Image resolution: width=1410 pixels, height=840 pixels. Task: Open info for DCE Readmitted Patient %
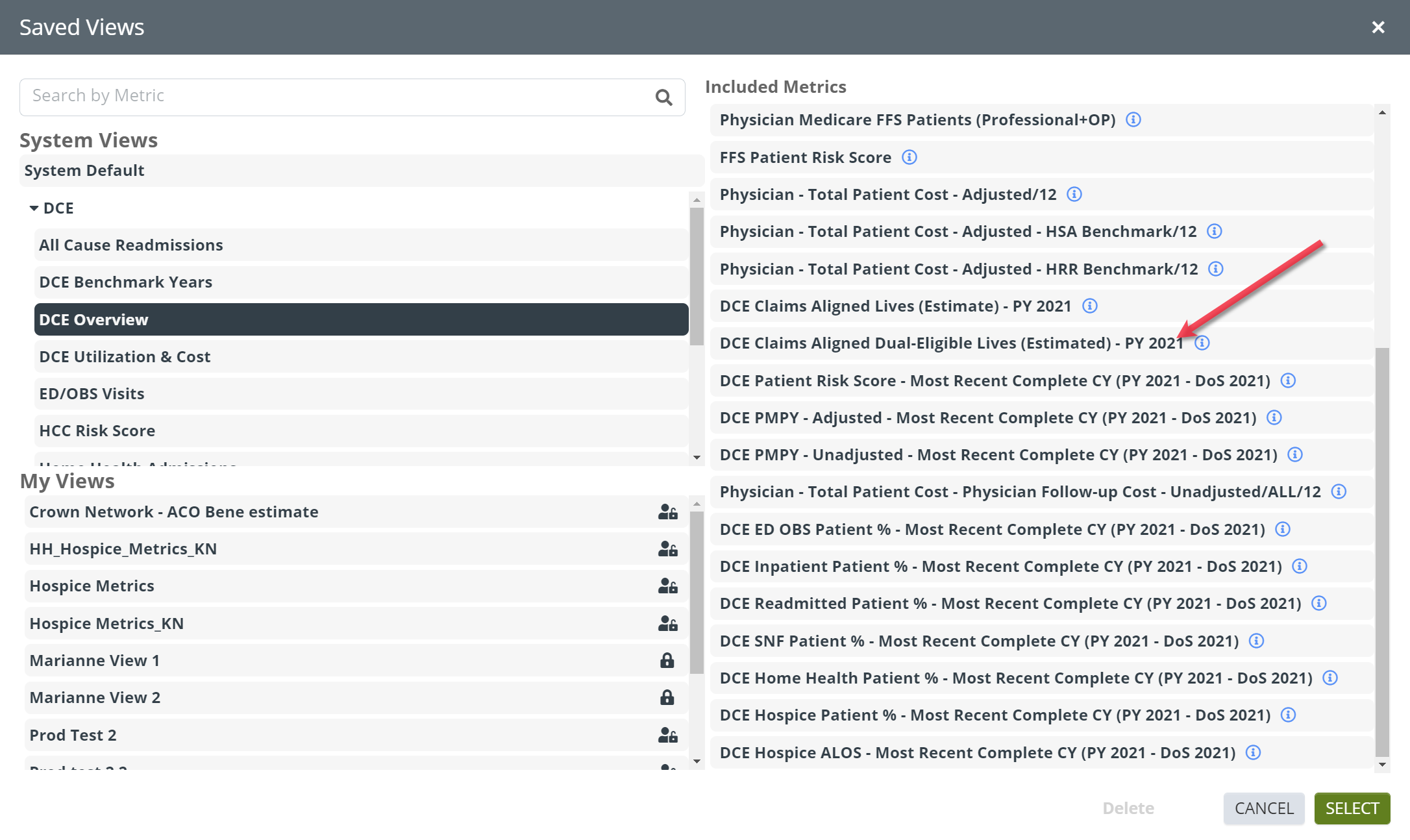pyautogui.click(x=1319, y=603)
